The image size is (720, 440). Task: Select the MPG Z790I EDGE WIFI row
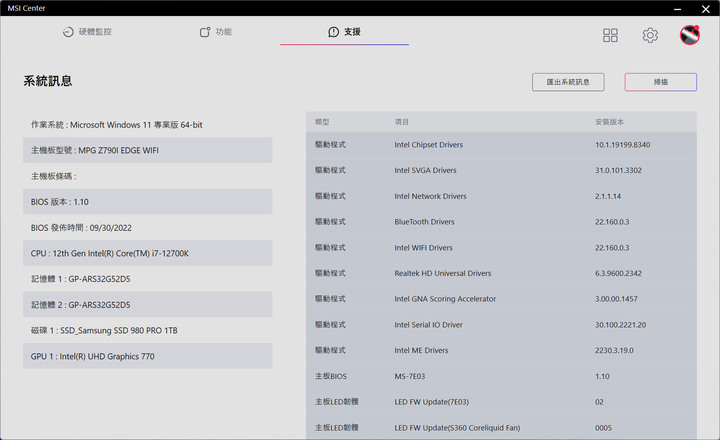[x=147, y=150]
